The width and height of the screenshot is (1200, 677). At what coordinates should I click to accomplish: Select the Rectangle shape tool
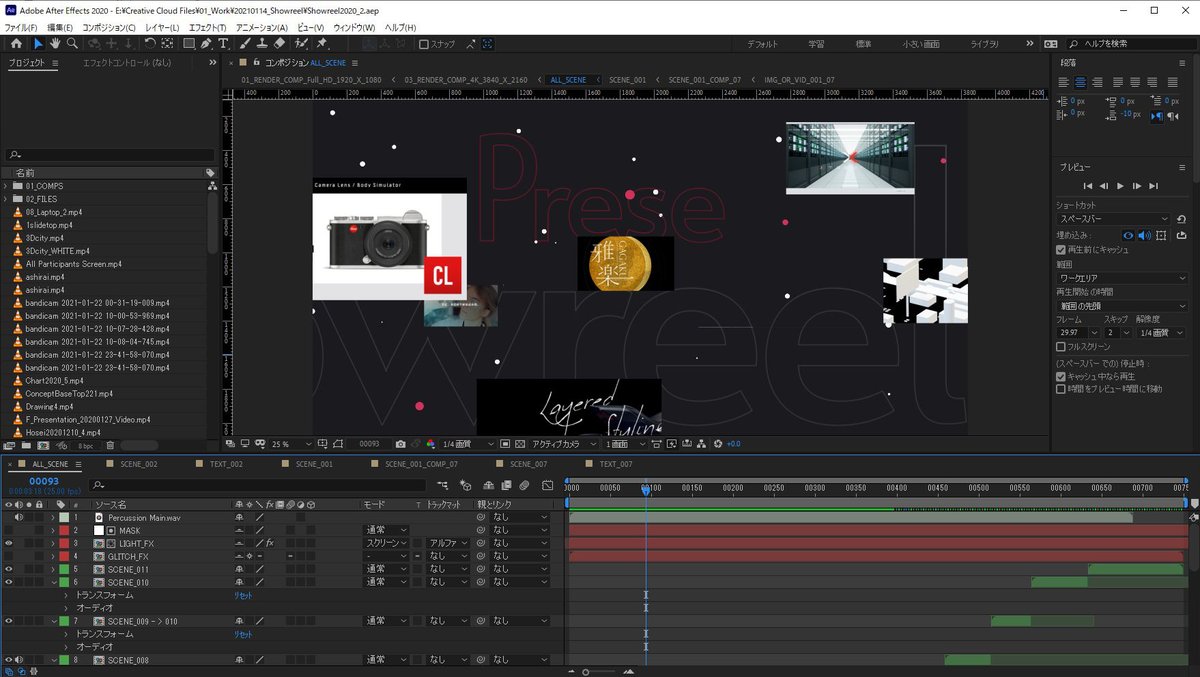pyautogui.click(x=189, y=44)
